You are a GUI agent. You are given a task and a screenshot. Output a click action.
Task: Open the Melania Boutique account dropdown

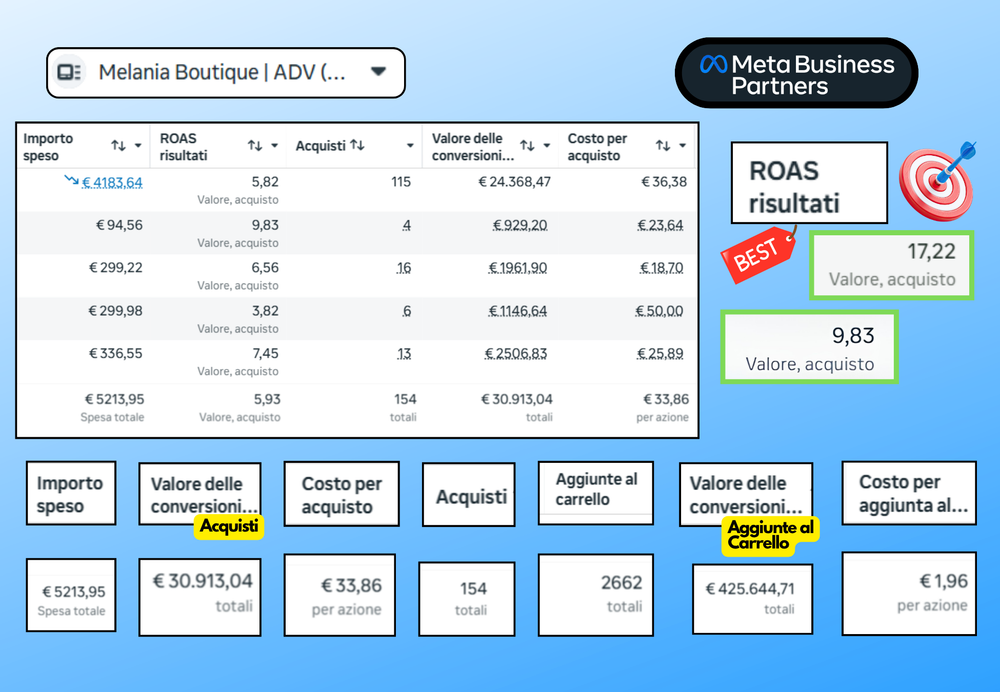[x=378, y=71]
